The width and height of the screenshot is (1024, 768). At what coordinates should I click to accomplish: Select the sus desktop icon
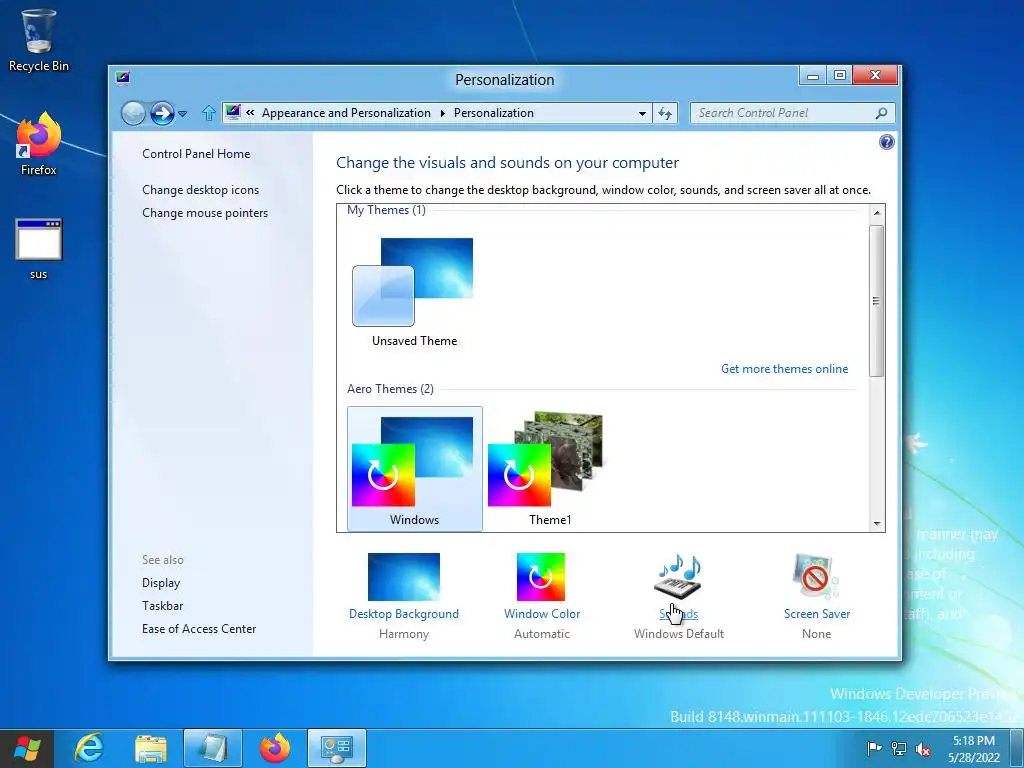click(38, 248)
